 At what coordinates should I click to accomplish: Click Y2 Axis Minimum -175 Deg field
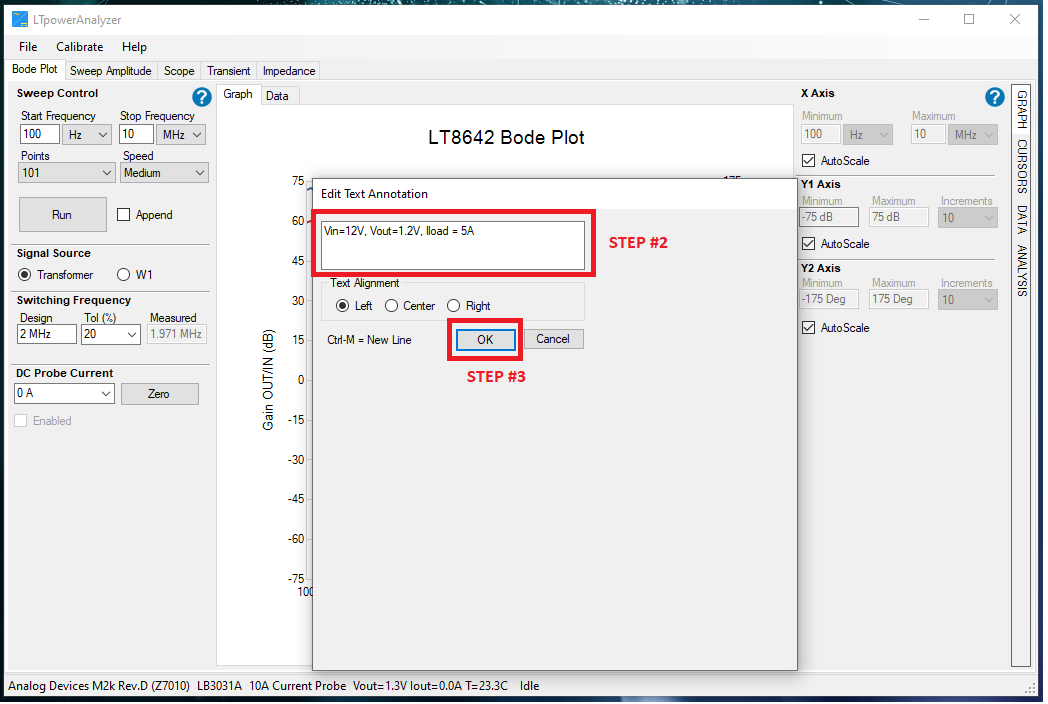click(x=829, y=300)
